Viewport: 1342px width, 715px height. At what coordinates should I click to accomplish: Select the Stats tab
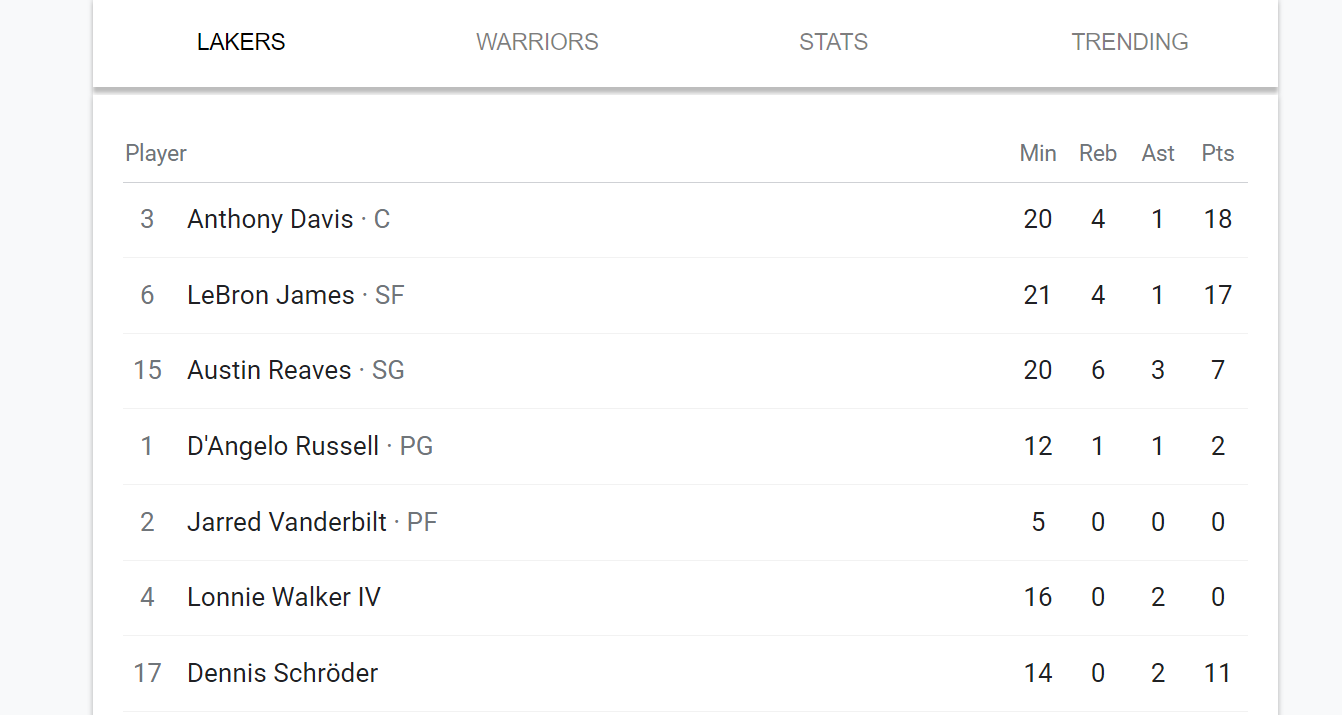click(833, 42)
